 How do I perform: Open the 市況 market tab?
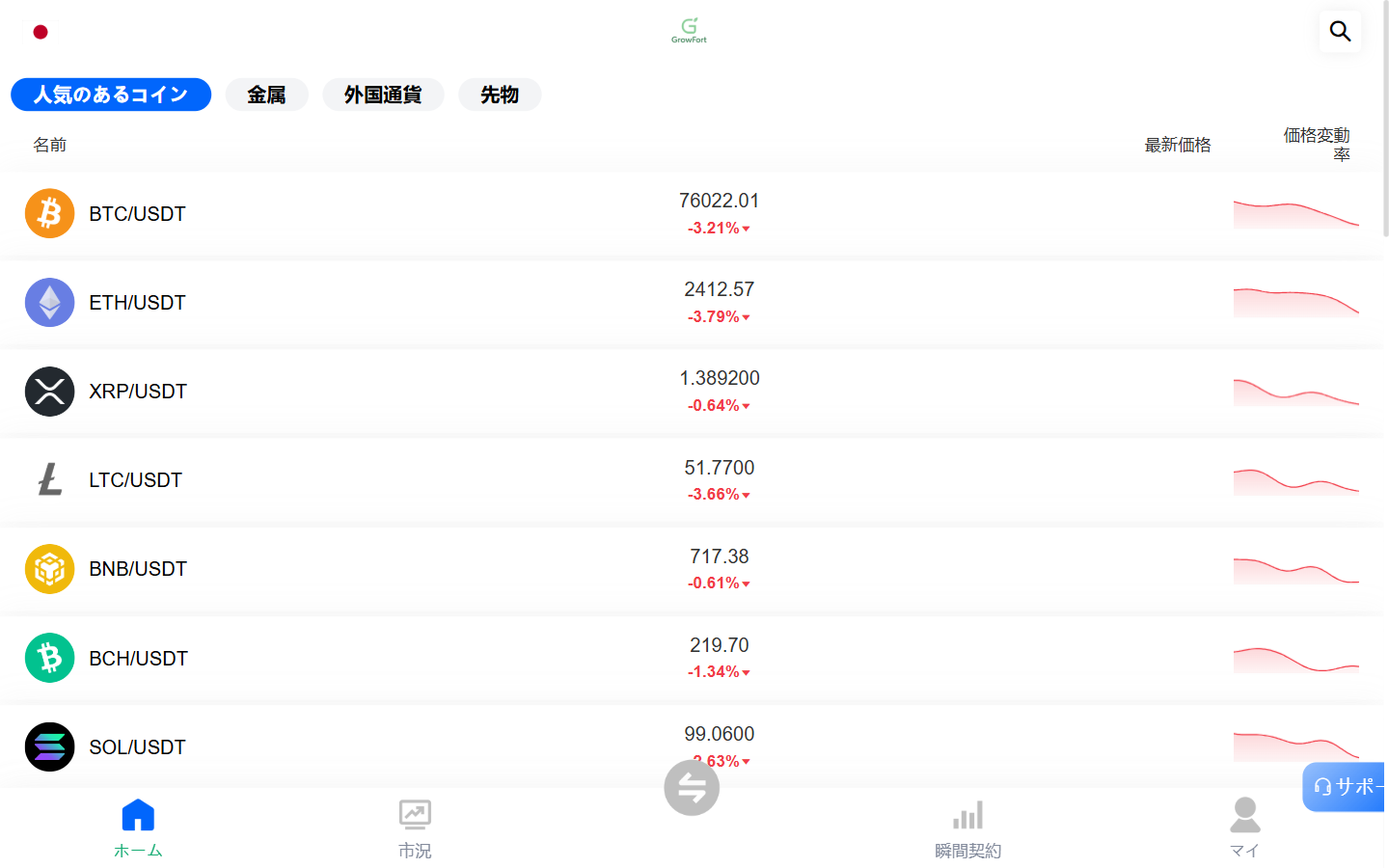point(415,828)
